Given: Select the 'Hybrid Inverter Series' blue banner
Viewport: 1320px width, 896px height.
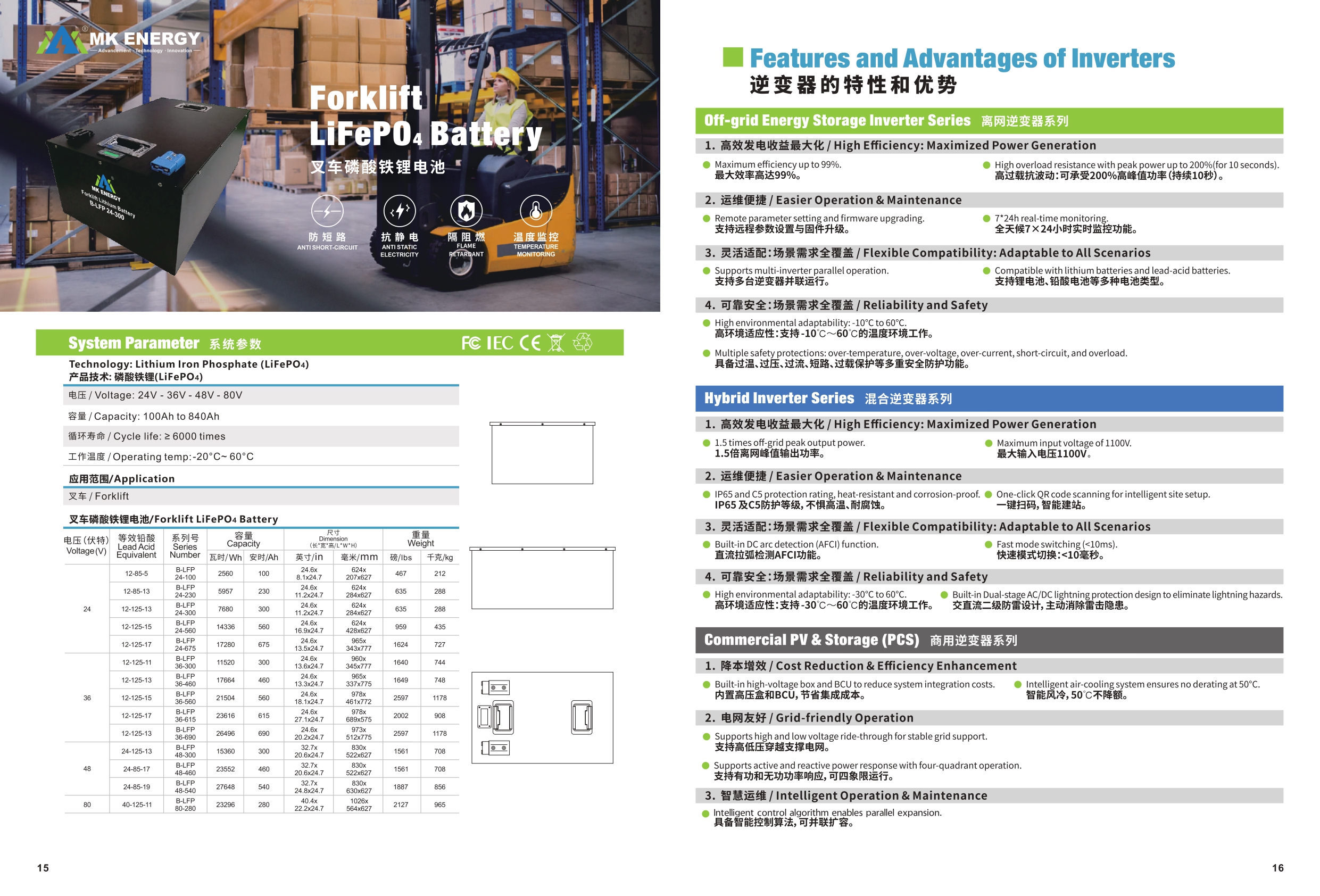Looking at the screenshot, I should coord(989,399).
